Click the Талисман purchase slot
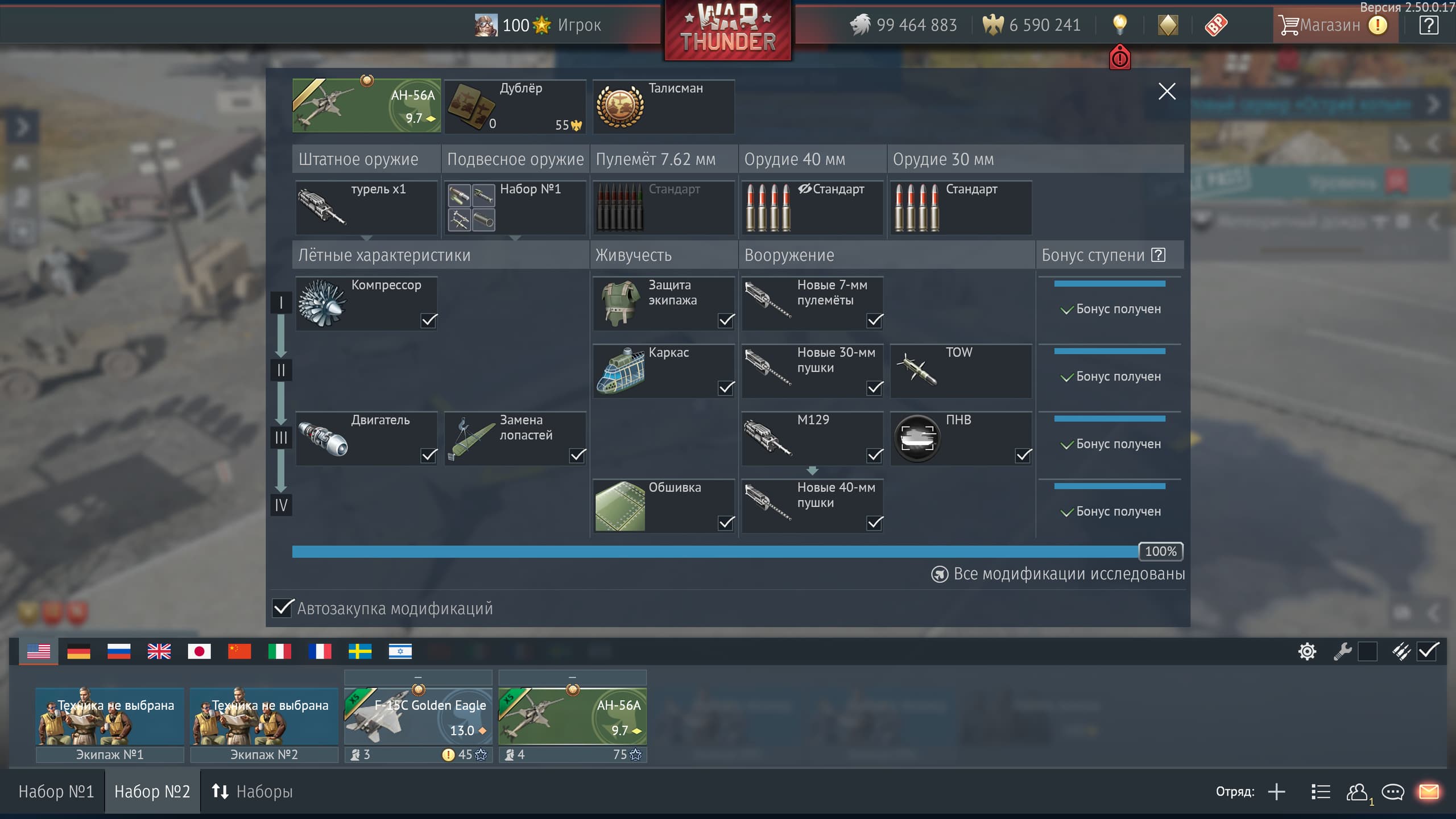Screen dimensions: 1456x819 pos(663,107)
